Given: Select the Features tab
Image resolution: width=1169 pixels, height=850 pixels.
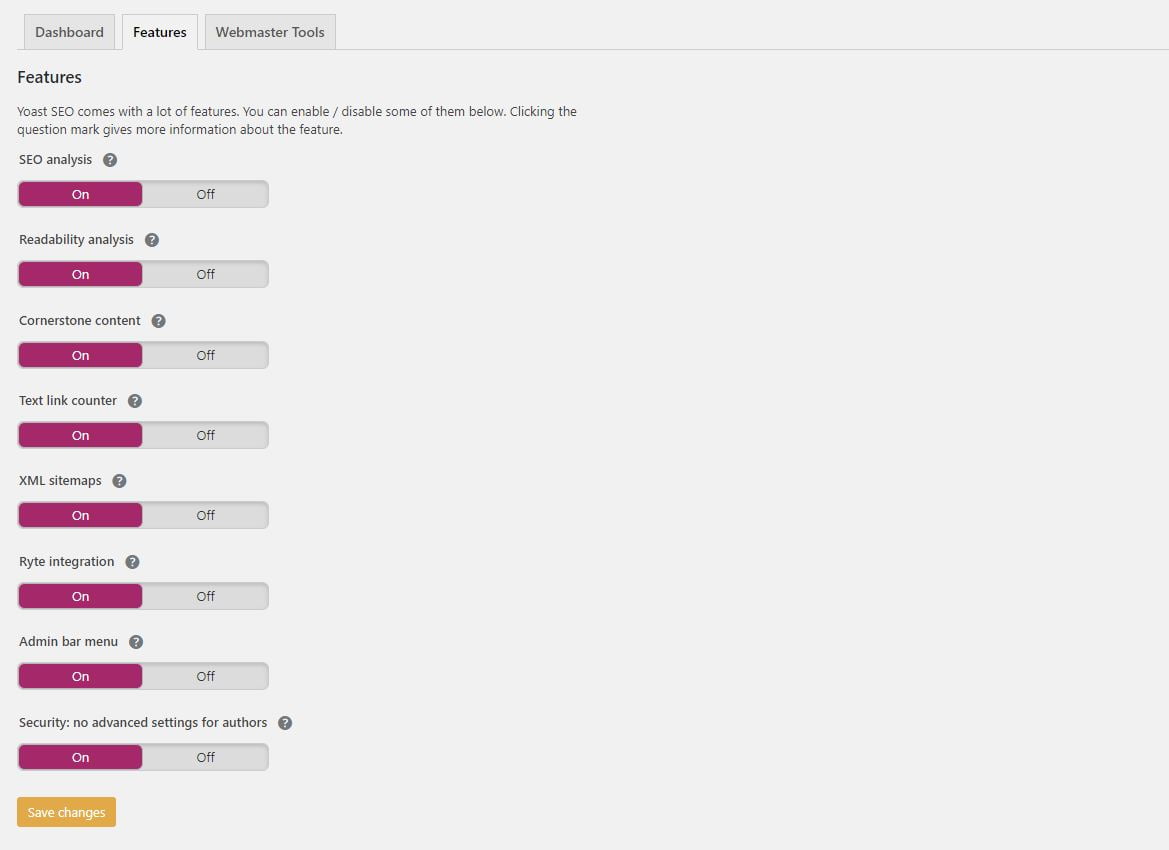Looking at the screenshot, I should tap(159, 31).
